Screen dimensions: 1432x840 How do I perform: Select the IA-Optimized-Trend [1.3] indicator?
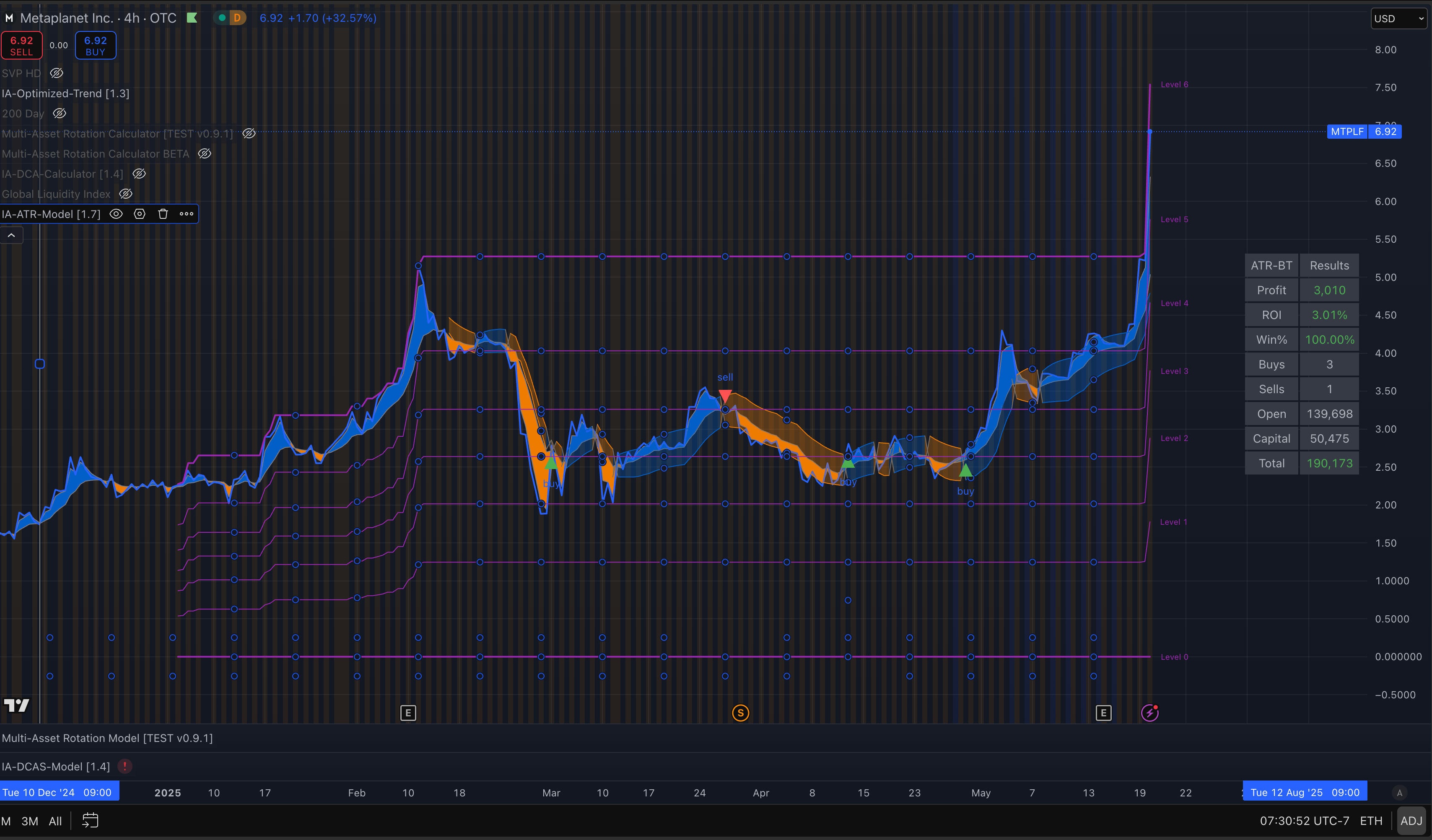coord(65,93)
